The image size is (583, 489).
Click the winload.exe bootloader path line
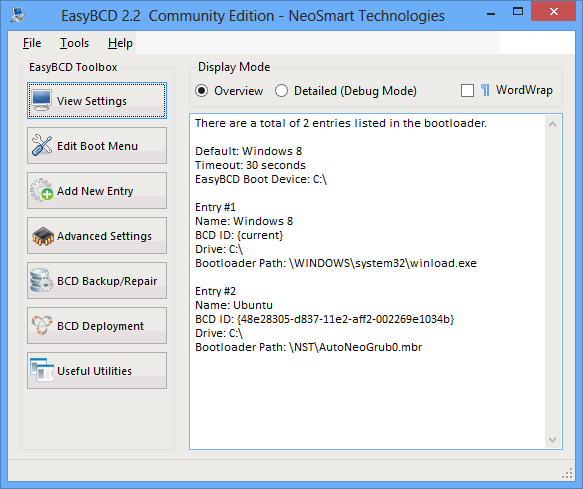click(336, 263)
